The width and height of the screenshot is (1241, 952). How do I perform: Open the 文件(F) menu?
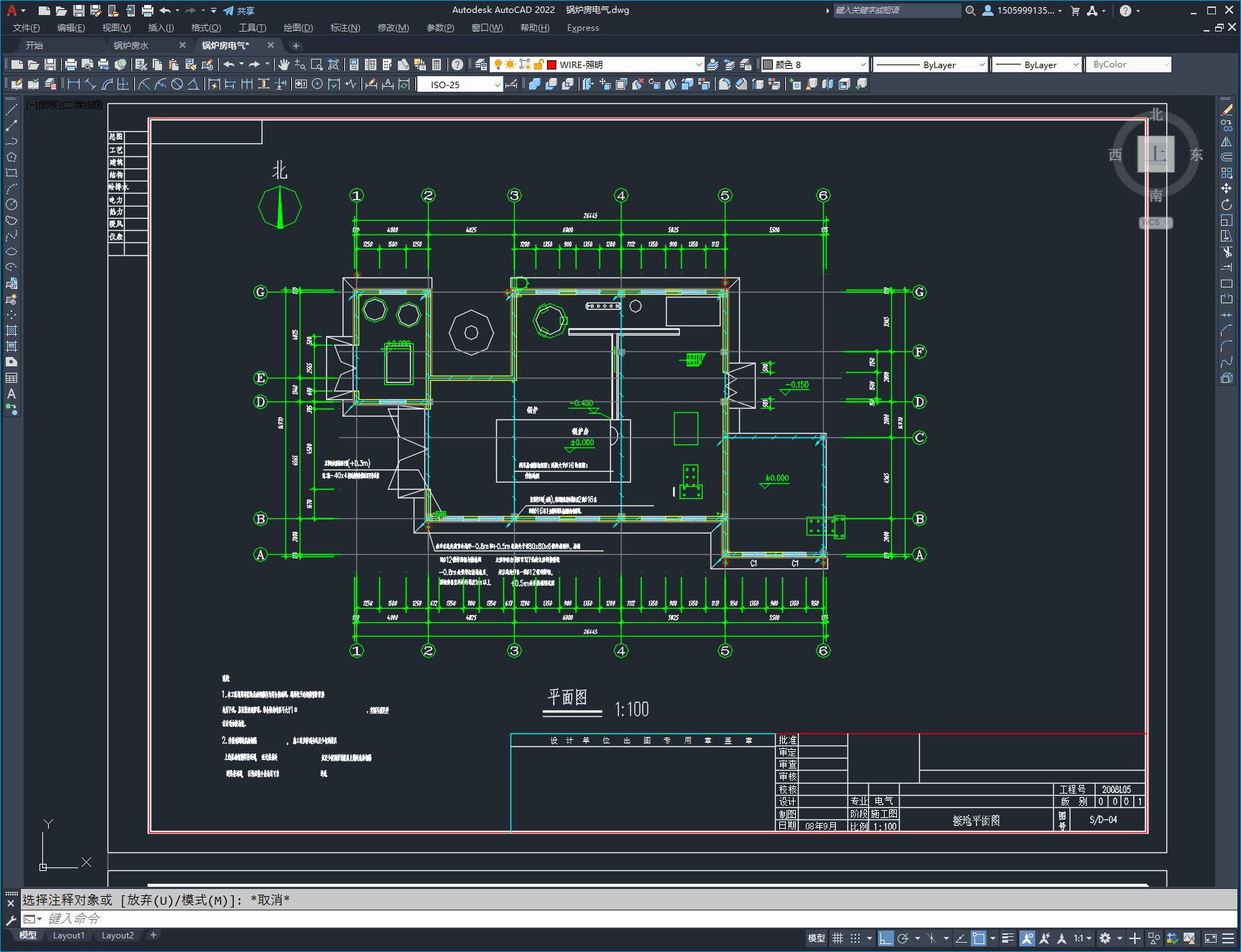click(x=27, y=28)
